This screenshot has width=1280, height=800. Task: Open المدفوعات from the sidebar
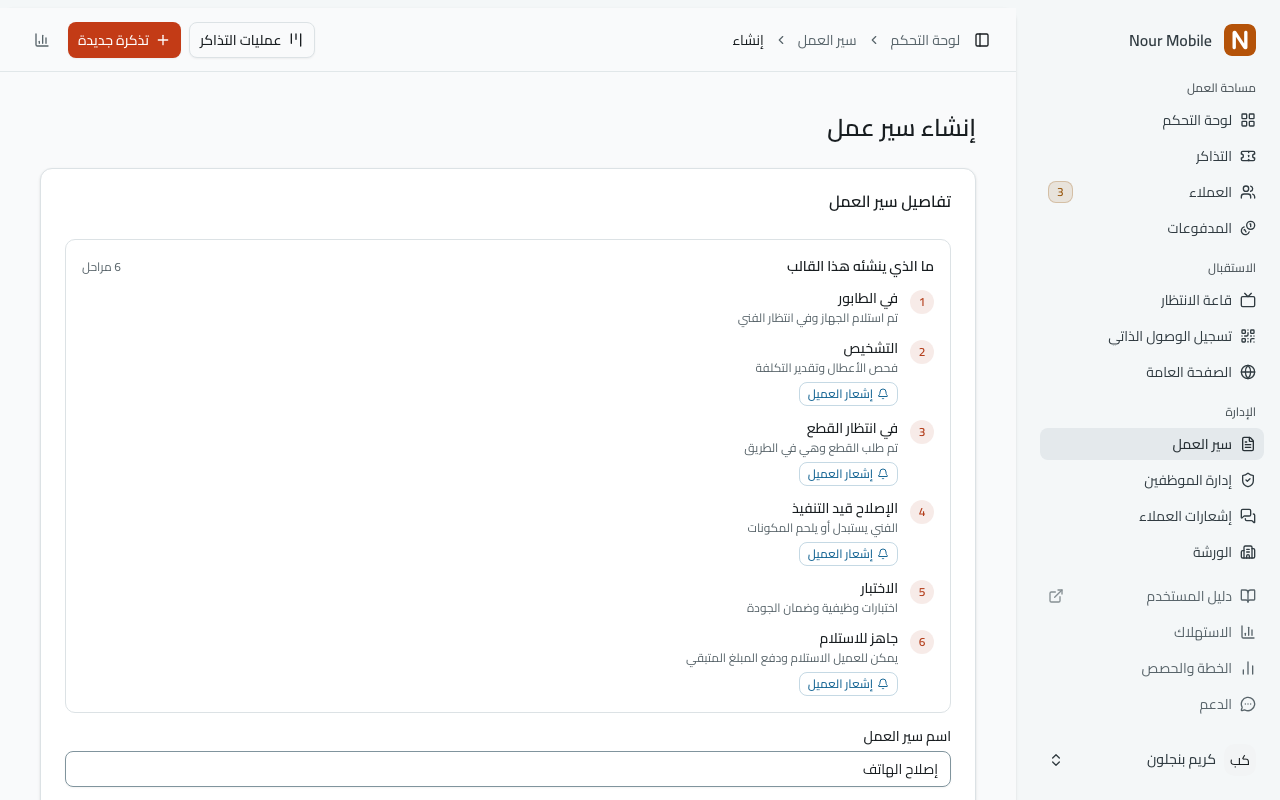tap(1152, 228)
